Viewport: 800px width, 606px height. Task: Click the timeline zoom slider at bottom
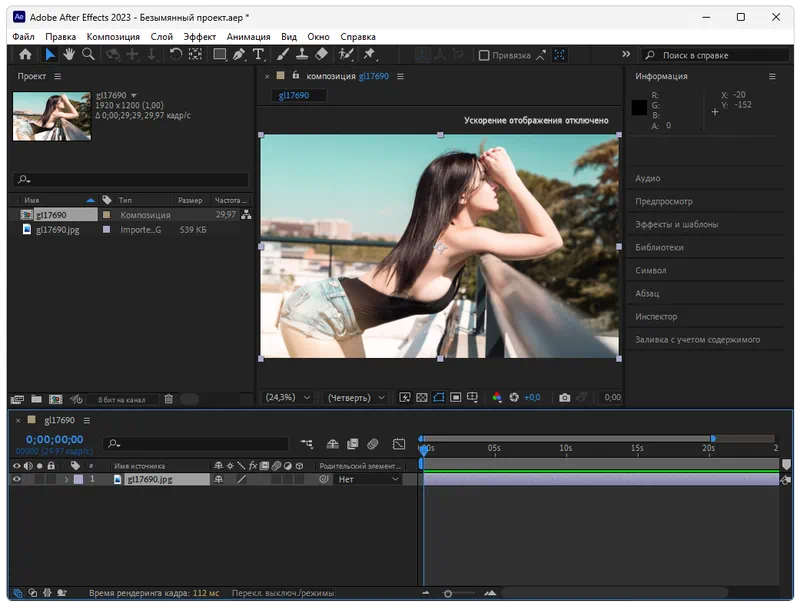click(x=447, y=594)
